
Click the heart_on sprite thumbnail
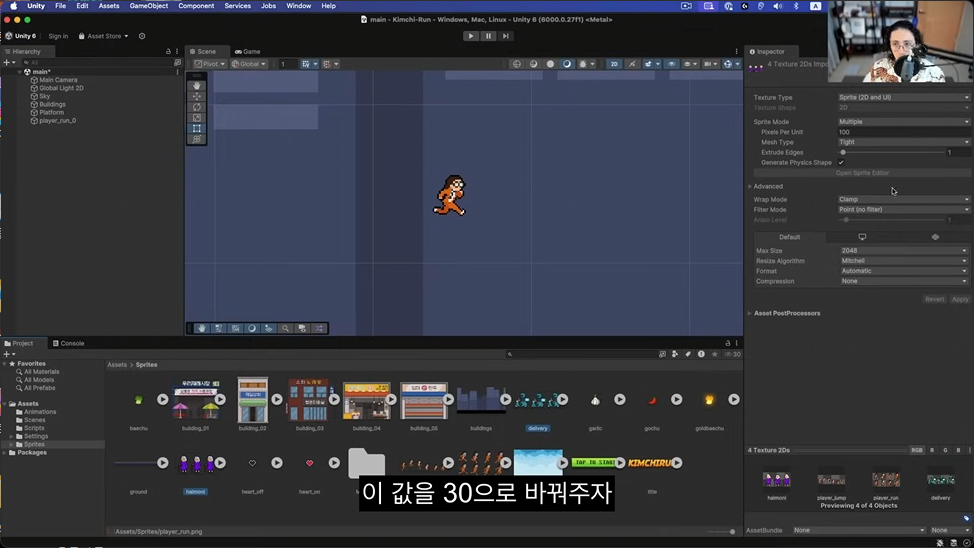point(309,463)
